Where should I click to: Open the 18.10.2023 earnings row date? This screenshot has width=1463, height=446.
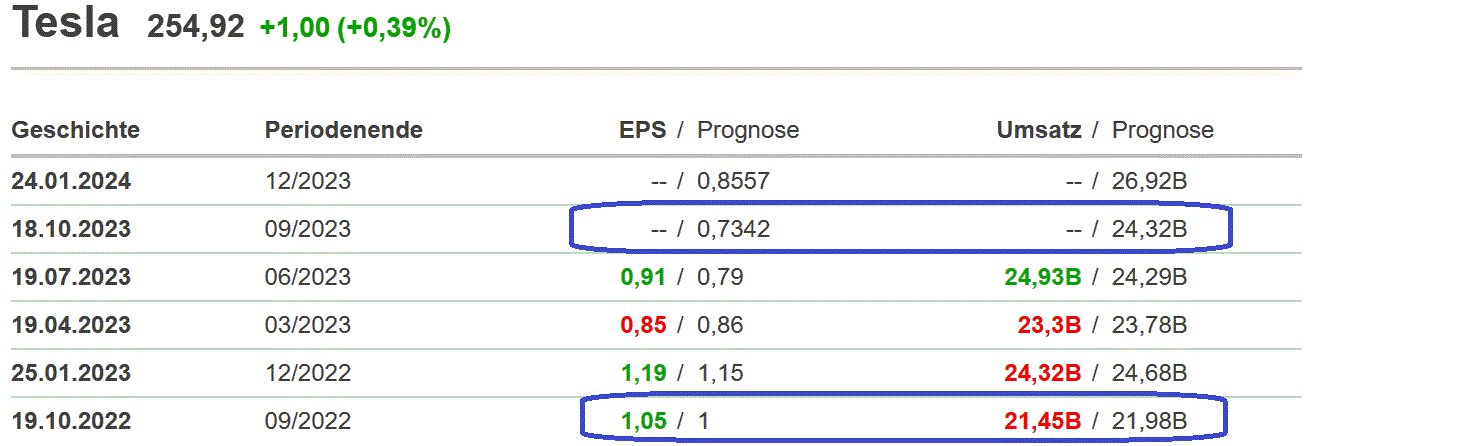[x=71, y=229]
